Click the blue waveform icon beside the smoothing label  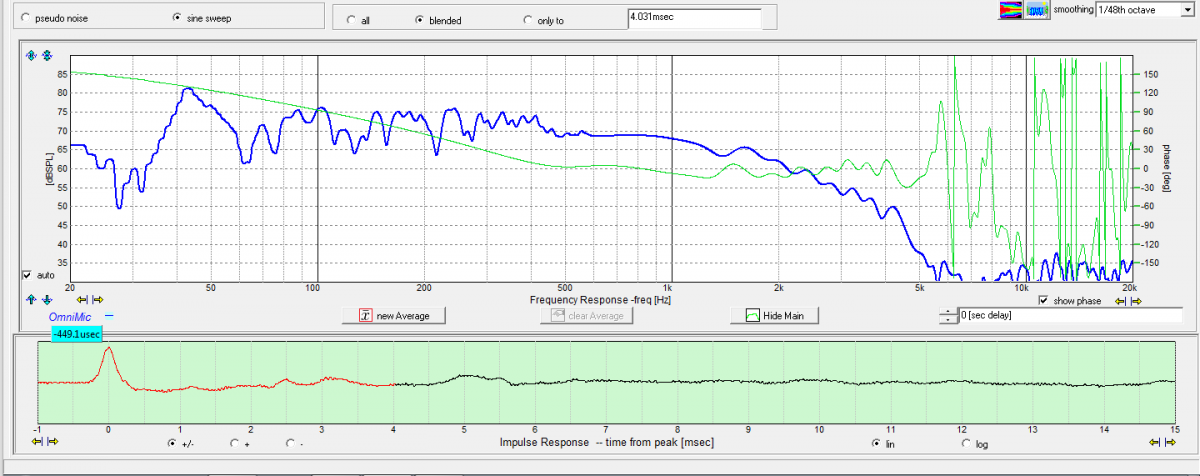(1036, 10)
